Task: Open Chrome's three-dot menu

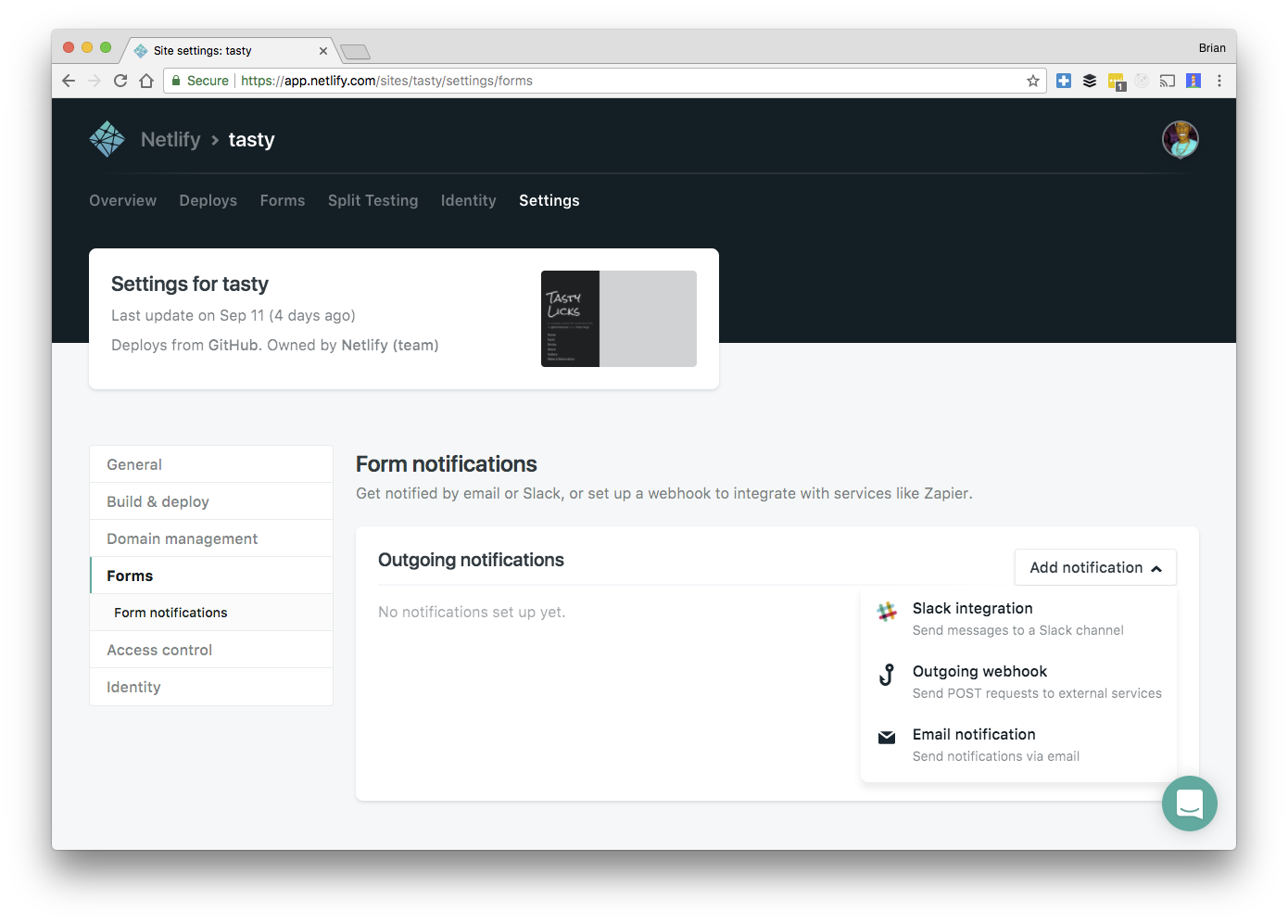Action: coord(1220,81)
